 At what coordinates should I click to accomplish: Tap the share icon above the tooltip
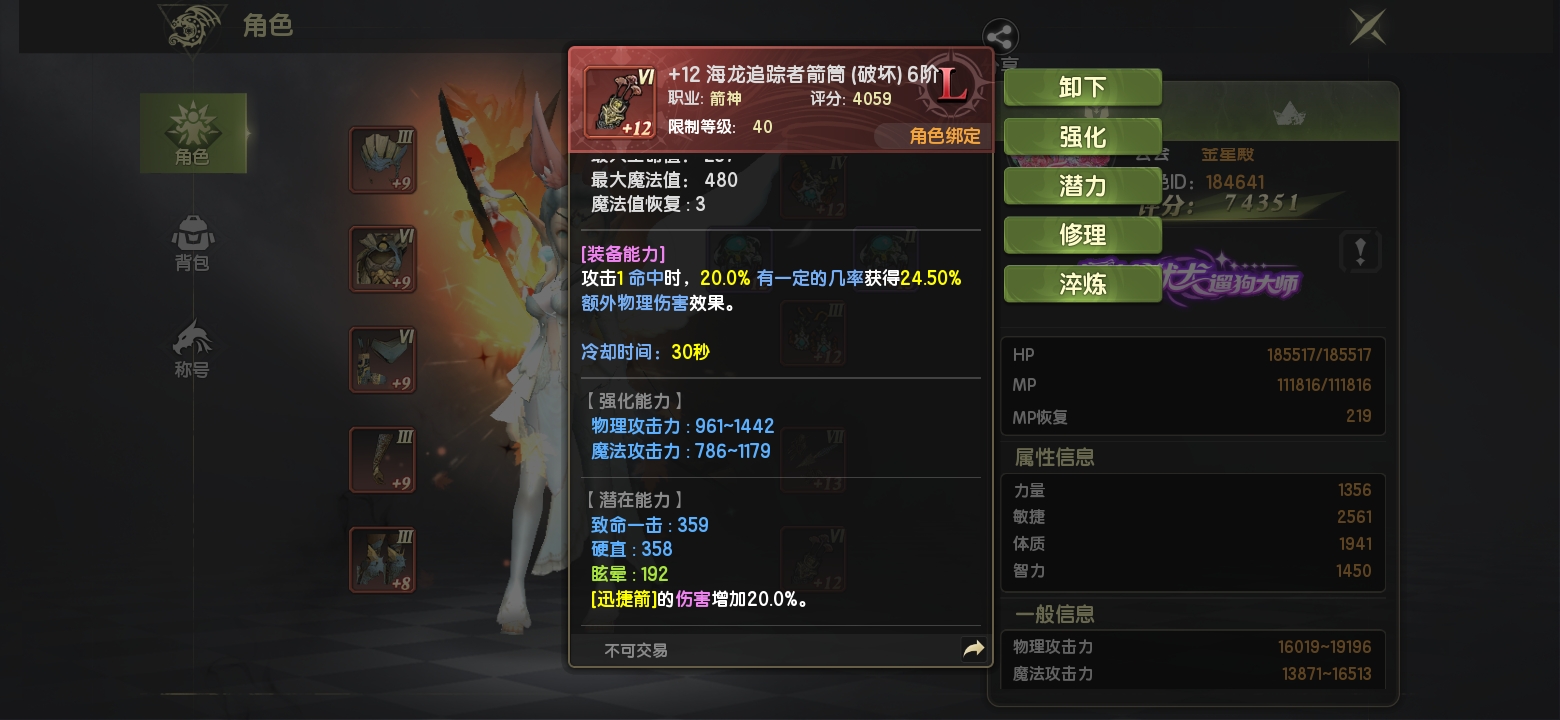coord(1000,38)
